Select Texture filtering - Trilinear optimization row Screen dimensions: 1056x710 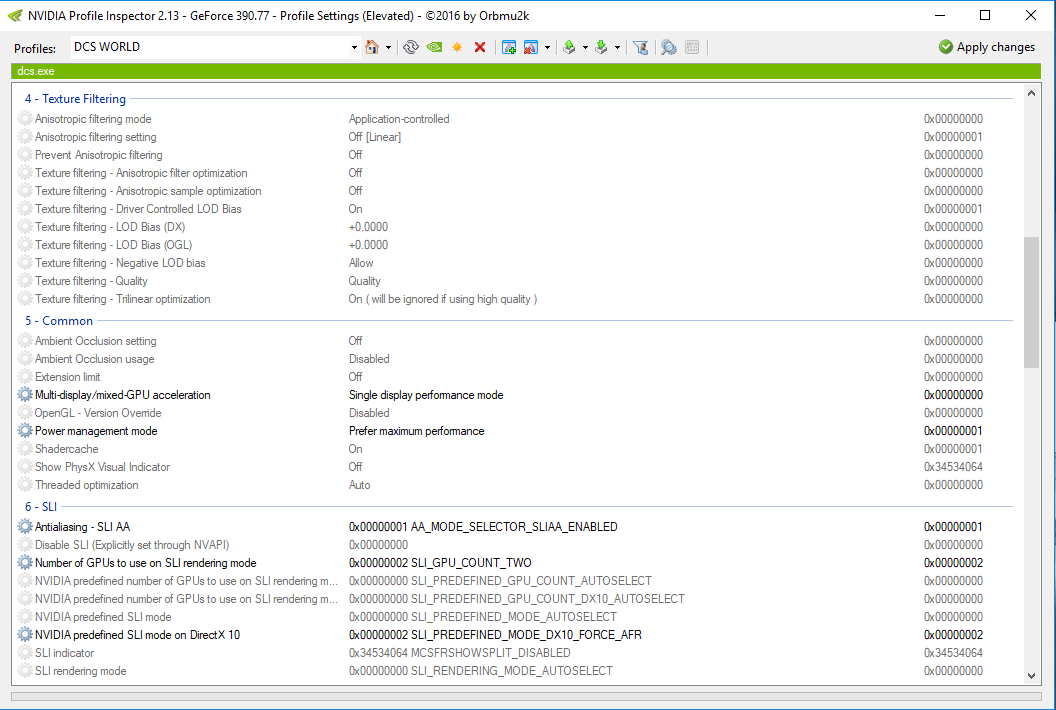(515, 299)
